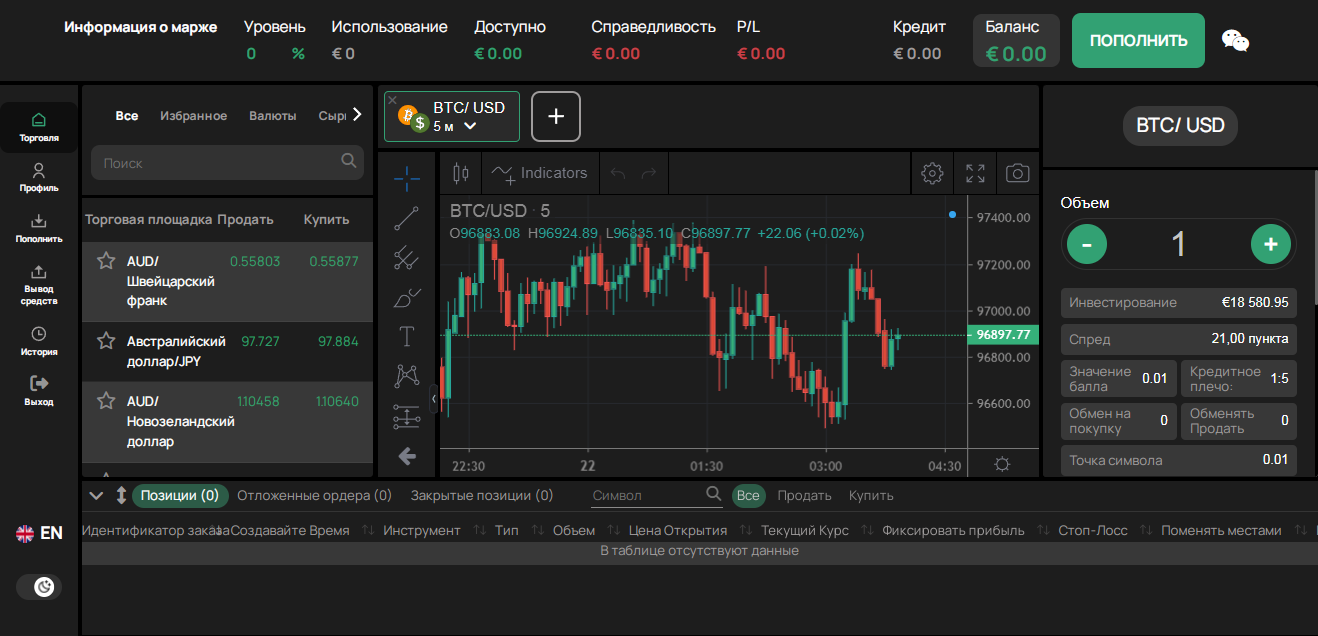Select the text annotation tool
The width and height of the screenshot is (1318, 636).
(x=407, y=336)
